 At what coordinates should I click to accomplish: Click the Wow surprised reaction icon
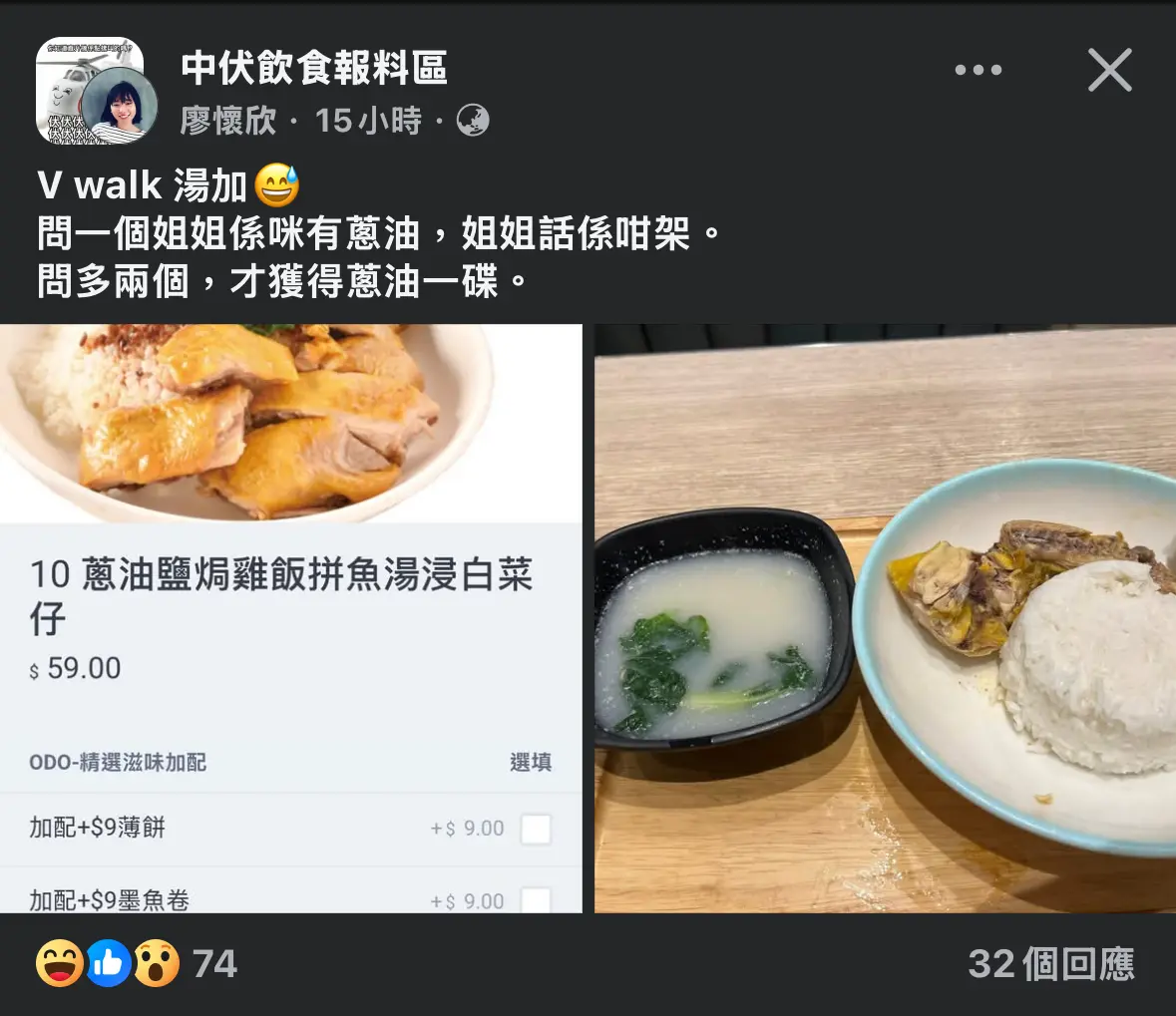coord(157,963)
